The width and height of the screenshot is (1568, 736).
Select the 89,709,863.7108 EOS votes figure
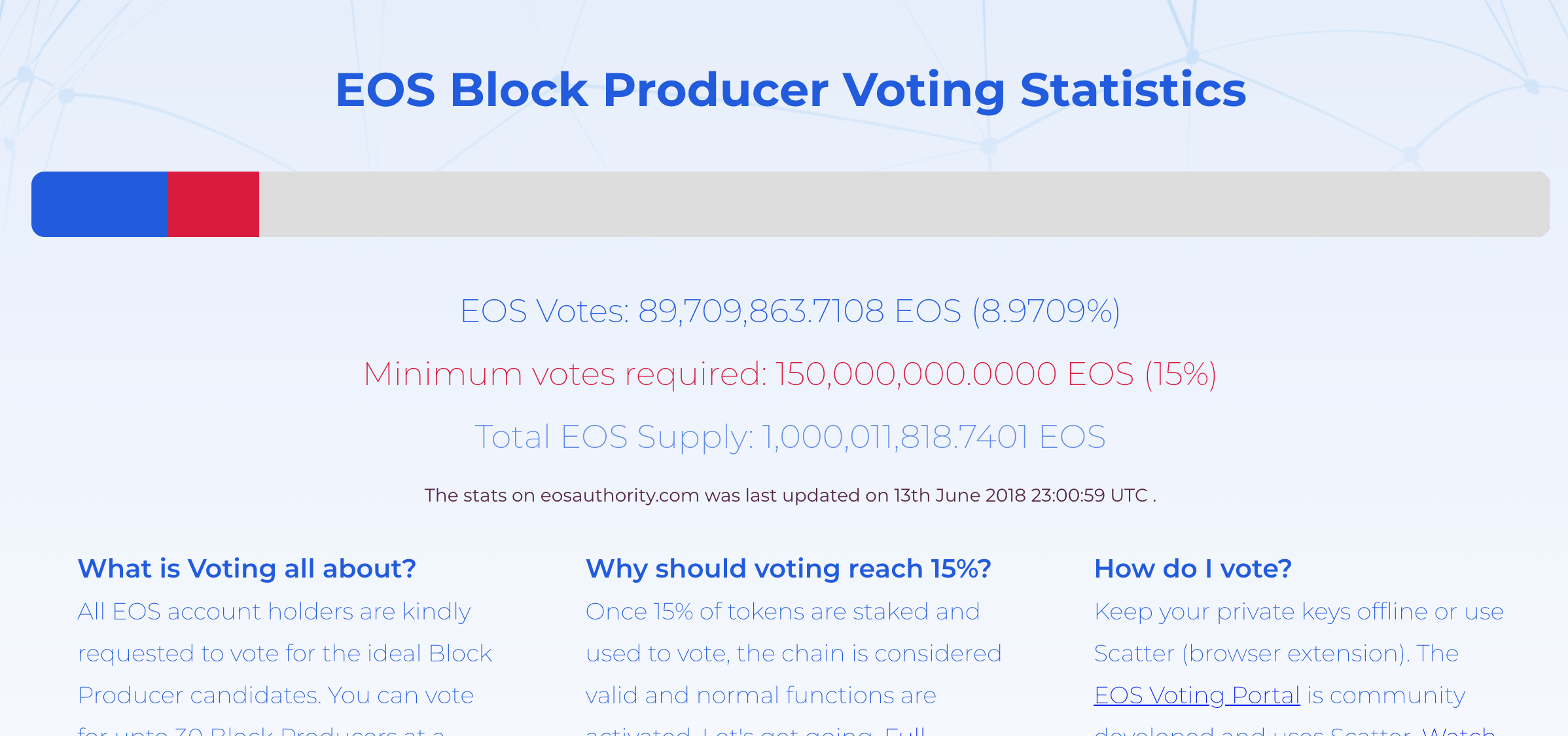pos(800,311)
